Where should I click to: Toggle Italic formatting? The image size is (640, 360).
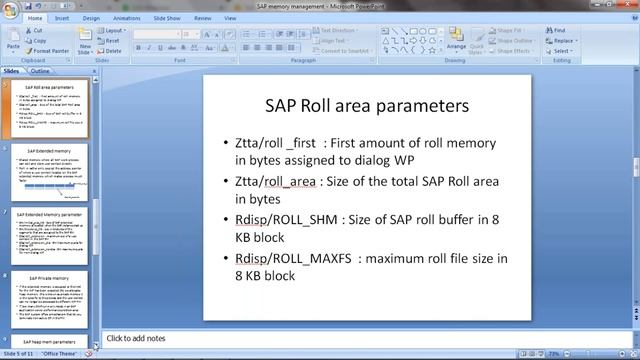coord(149,48)
